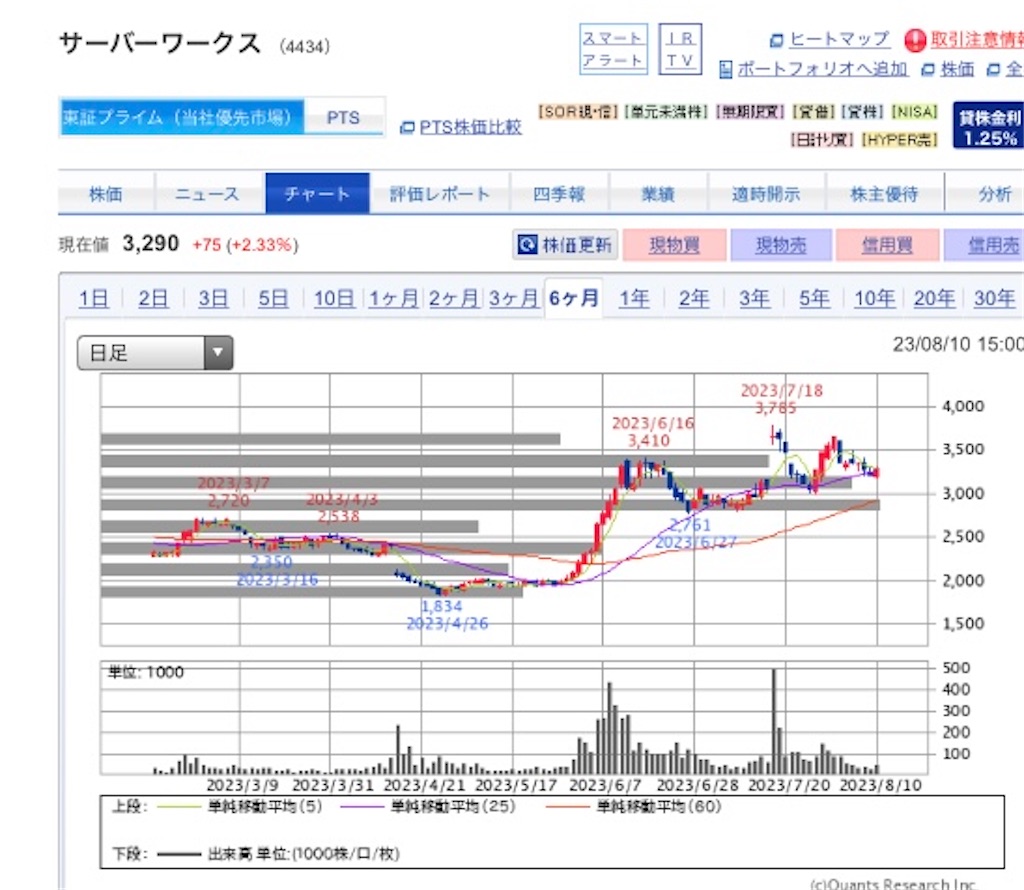Click the HYPER売 tag
Image resolution: width=1024 pixels, height=890 pixels.
pos(899,139)
